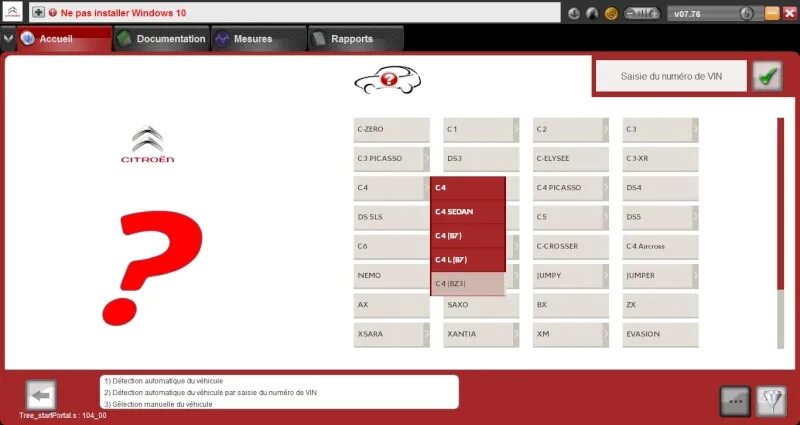Switch to the Accueil tab
The width and height of the screenshot is (800, 425).
pos(64,39)
